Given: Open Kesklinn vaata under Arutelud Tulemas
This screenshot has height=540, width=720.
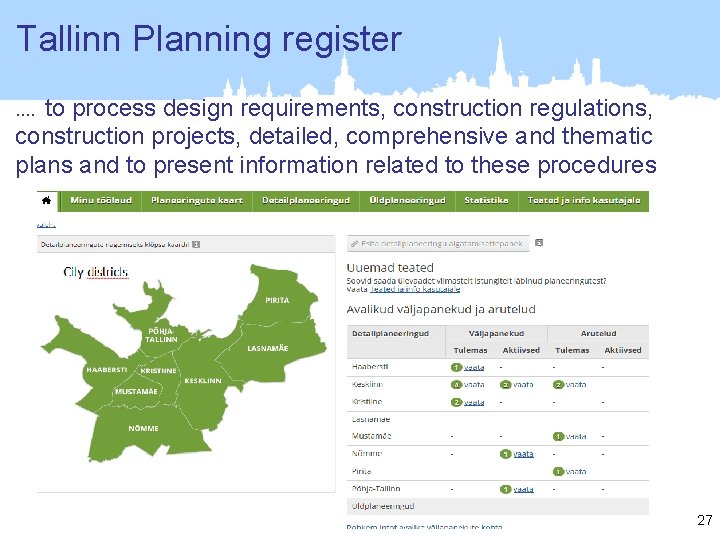Looking at the screenshot, I should click(x=576, y=385).
